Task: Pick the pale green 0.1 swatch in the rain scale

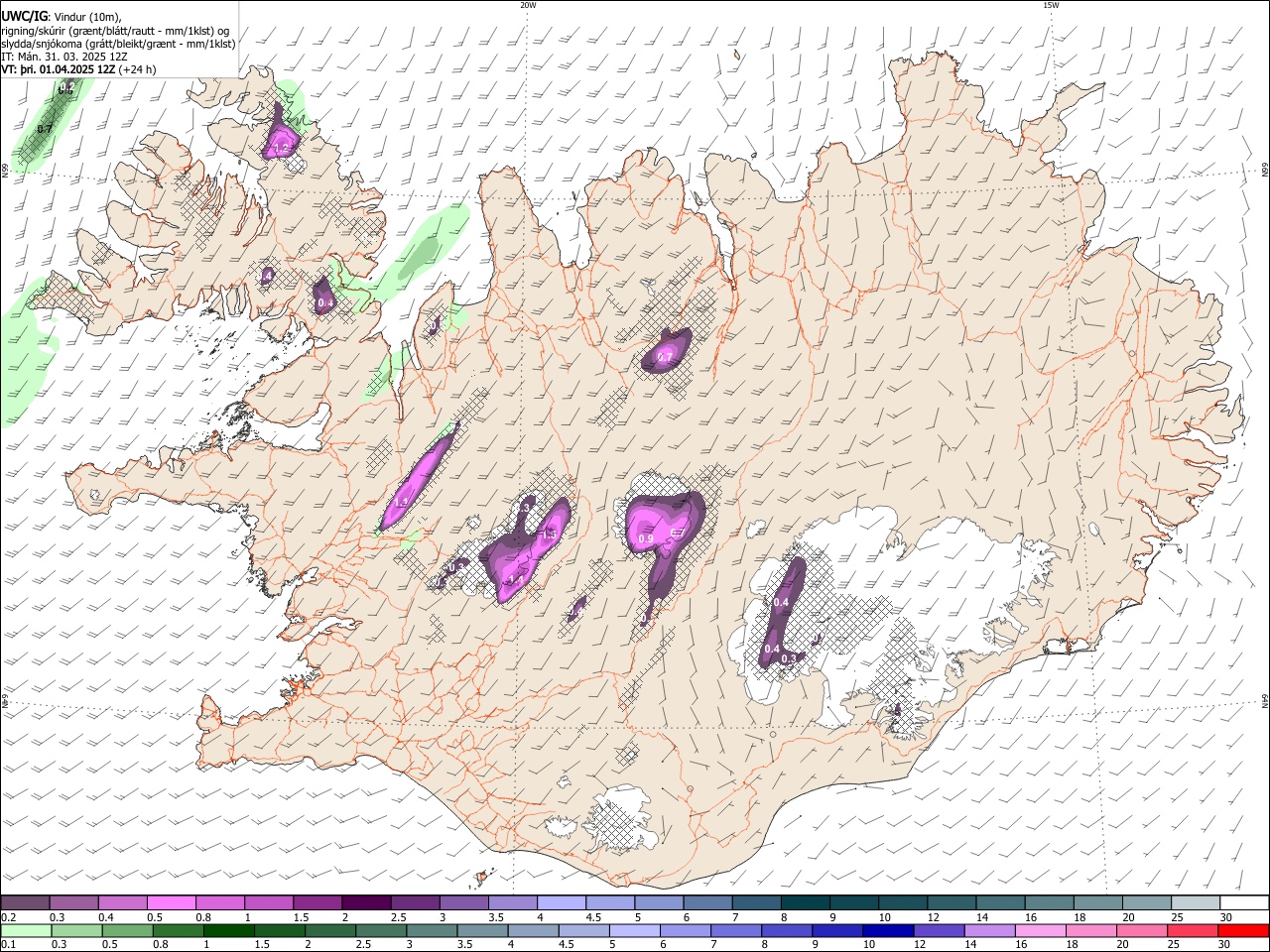Action: tap(26, 930)
